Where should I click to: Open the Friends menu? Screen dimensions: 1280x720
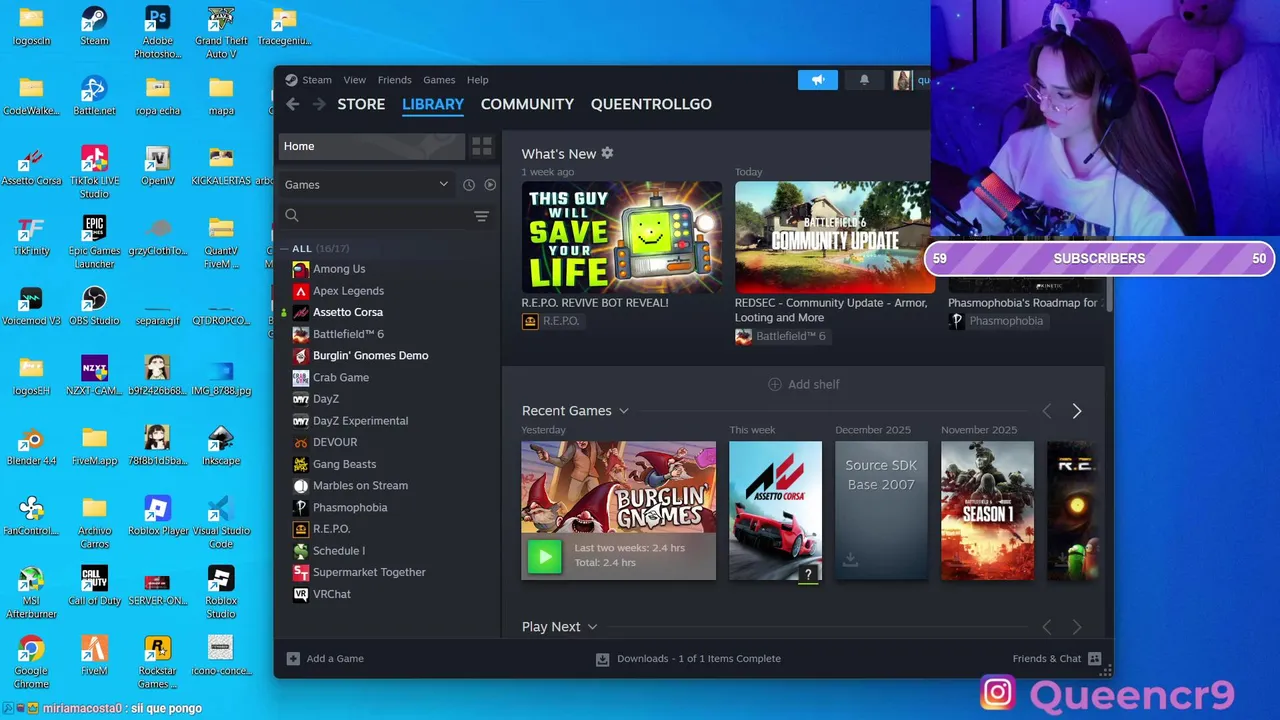coord(394,80)
